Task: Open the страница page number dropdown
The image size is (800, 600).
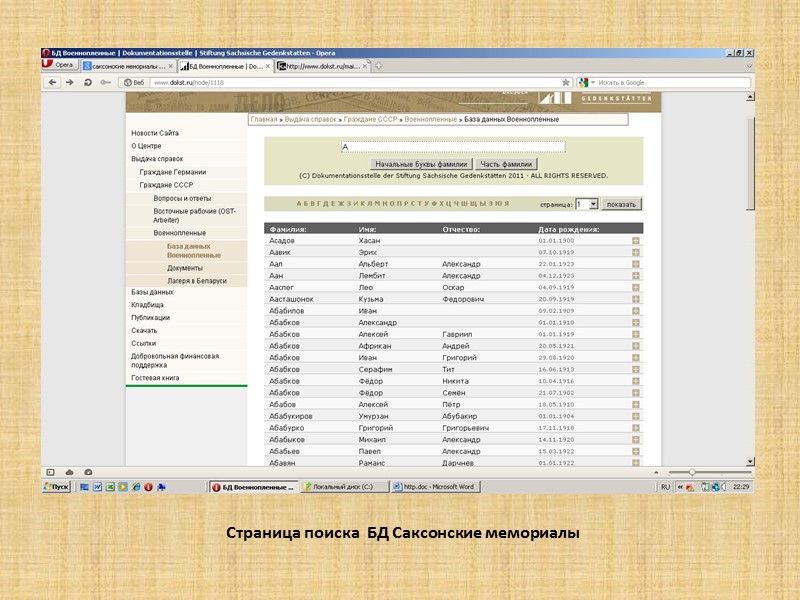Action: coord(587,204)
